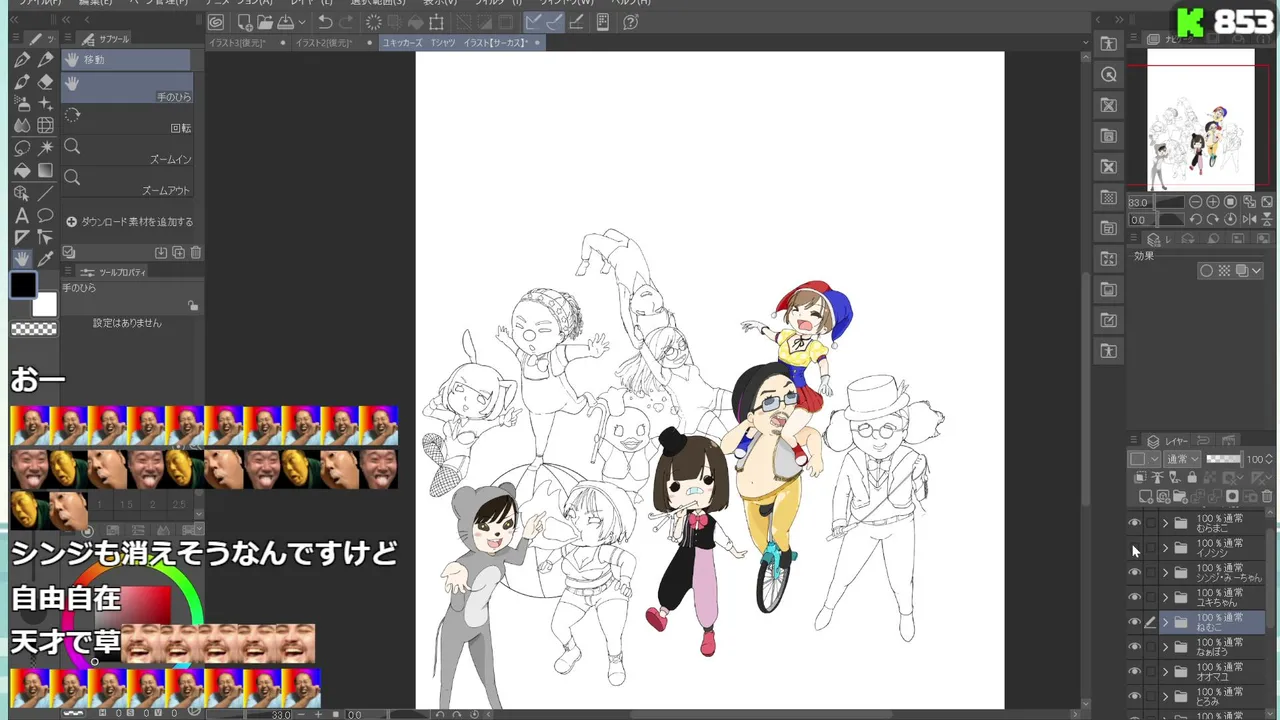
Task: Click the black main color swatch
Action: [x=23, y=286]
